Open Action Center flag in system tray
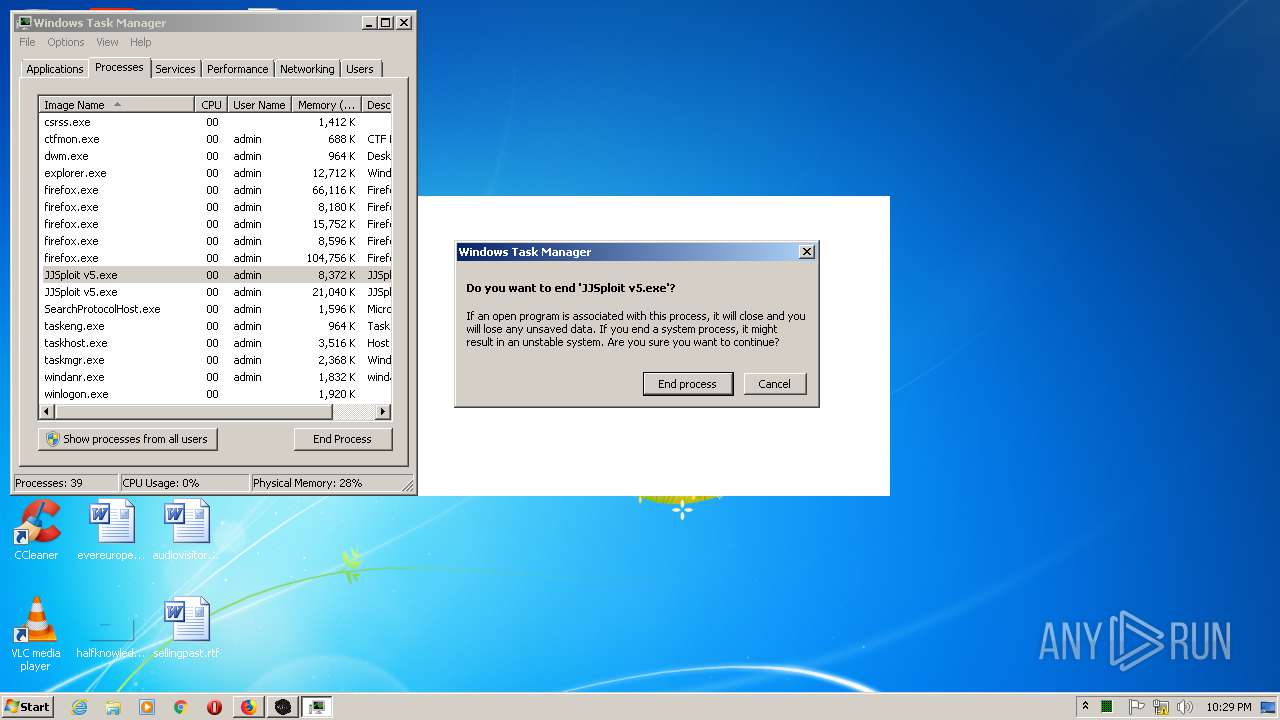The height and width of the screenshot is (720, 1280). tap(1136, 707)
